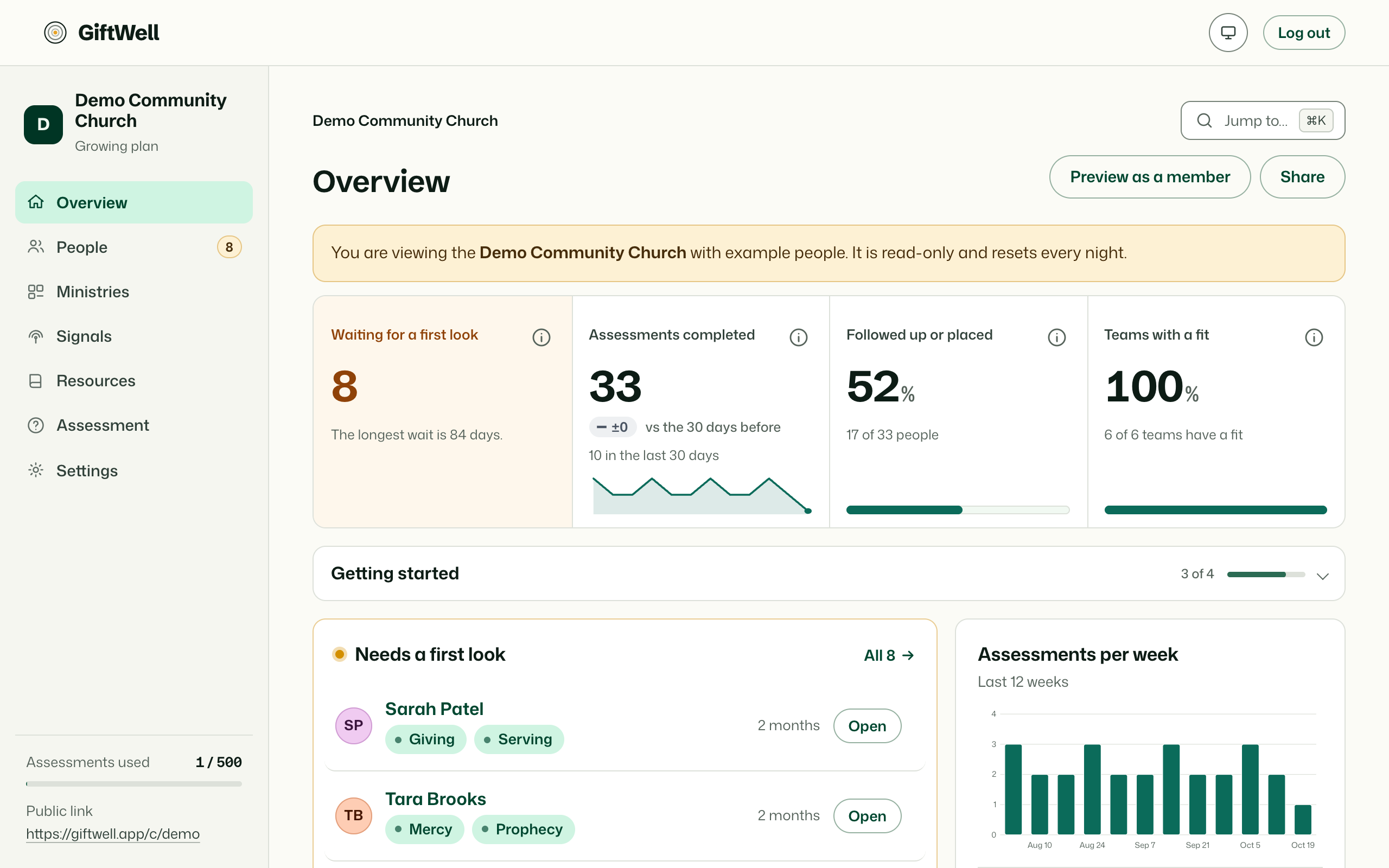The width and height of the screenshot is (1389, 868).
Task: Click the Giving tag on Sarah Patel
Action: click(425, 739)
